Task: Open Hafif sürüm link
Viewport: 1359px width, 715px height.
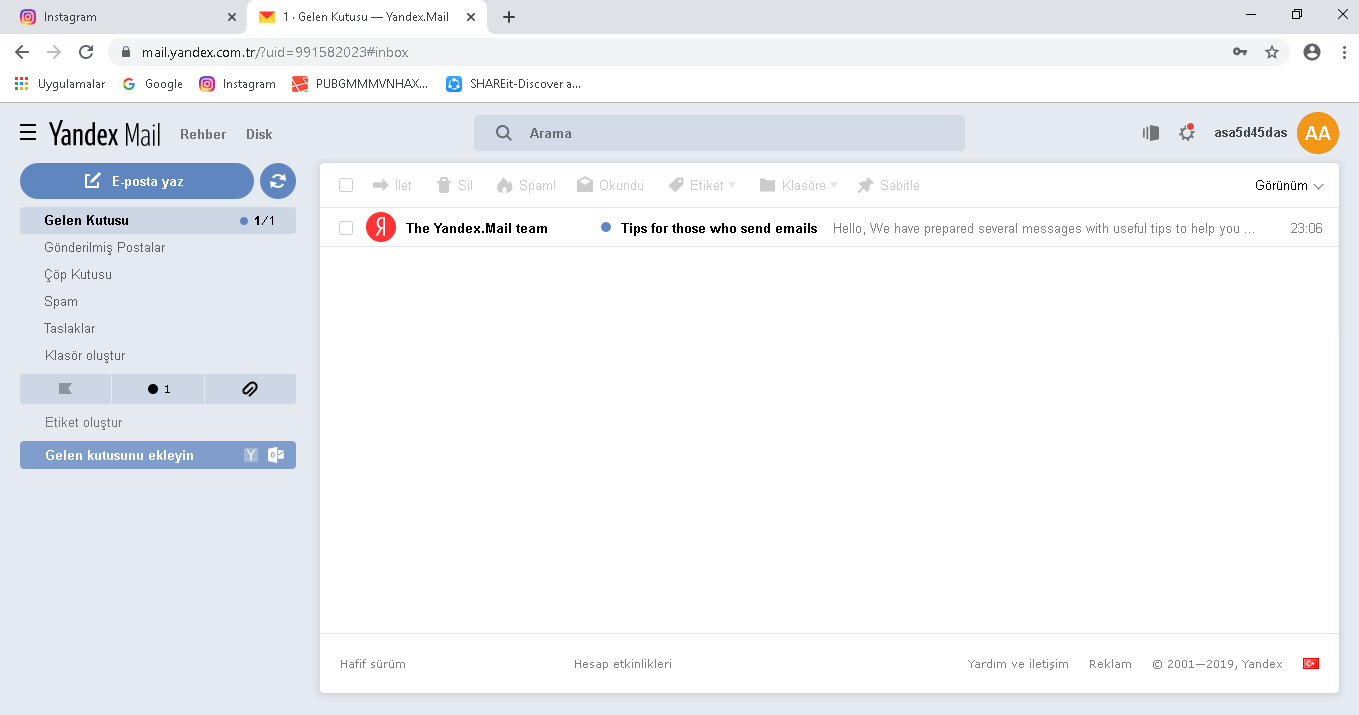Action: (x=373, y=664)
